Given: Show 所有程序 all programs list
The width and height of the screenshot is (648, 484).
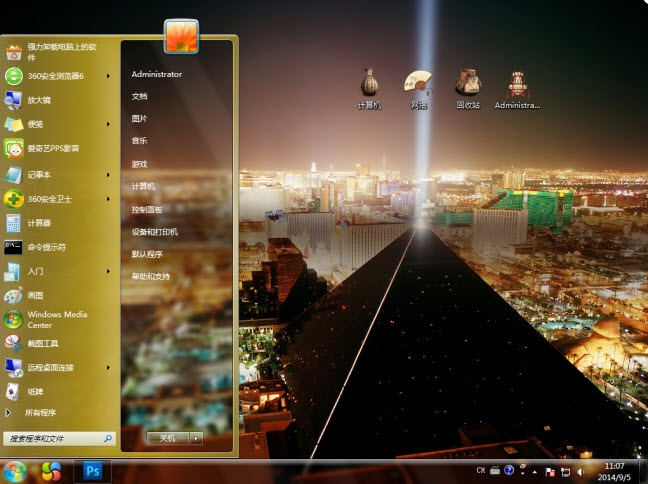Looking at the screenshot, I should (x=42, y=412).
